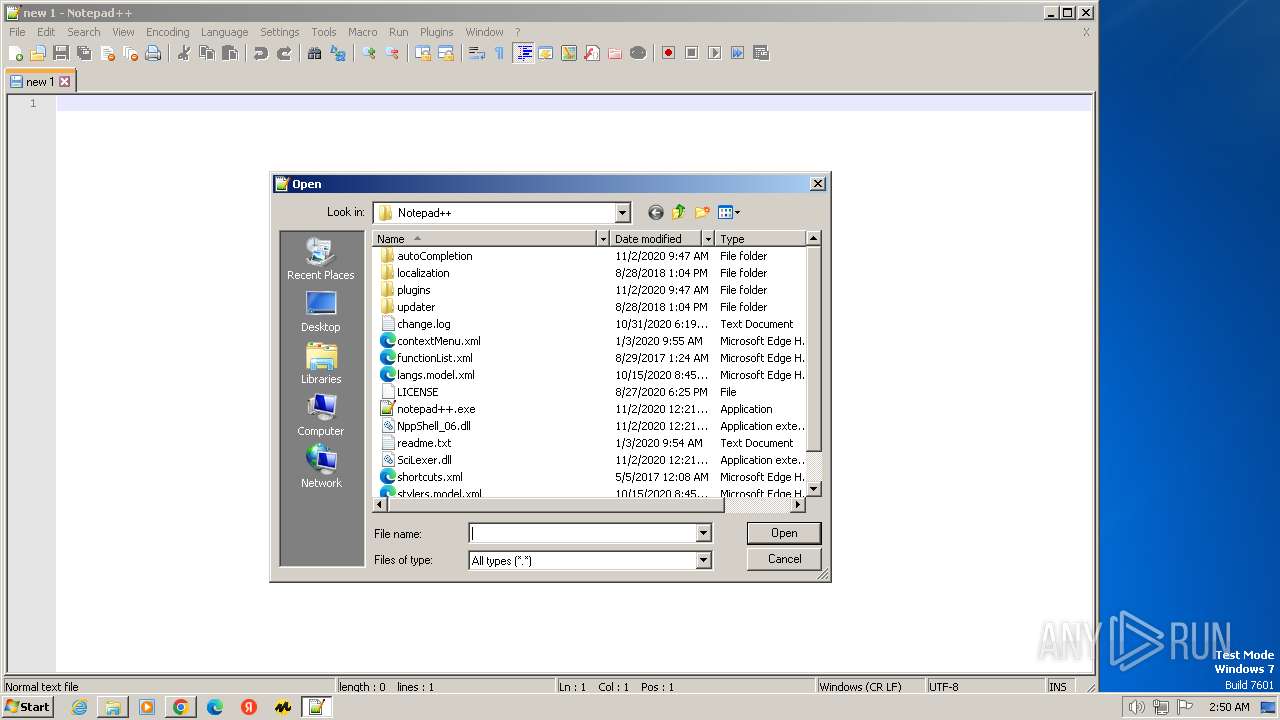This screenshot has height=720, width=1280.
Task: Close the new 1 tab with its X
Action: click(x=65, y=82)
